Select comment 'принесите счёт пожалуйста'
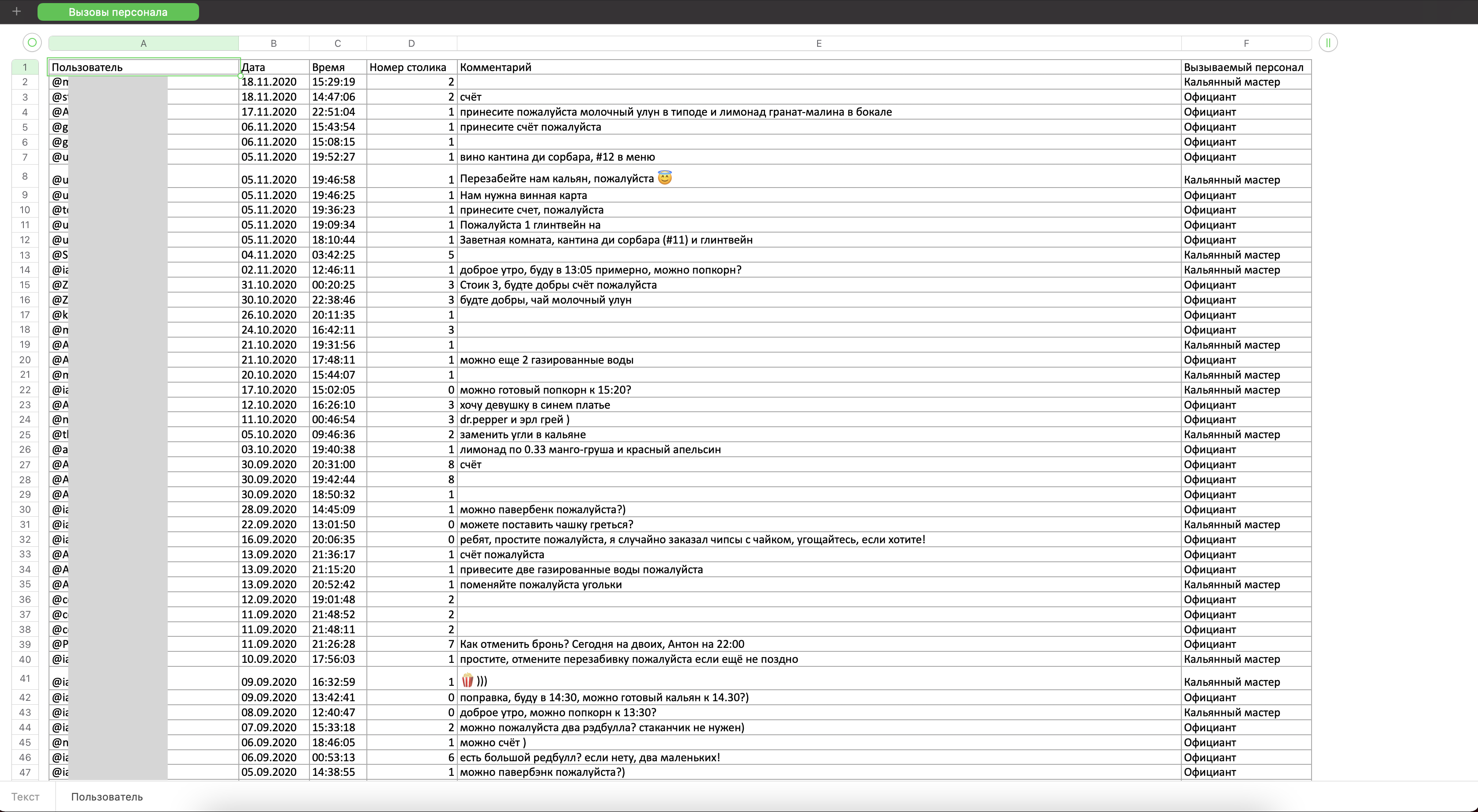This screenshot has width=1478, height=812. (819, 127)
